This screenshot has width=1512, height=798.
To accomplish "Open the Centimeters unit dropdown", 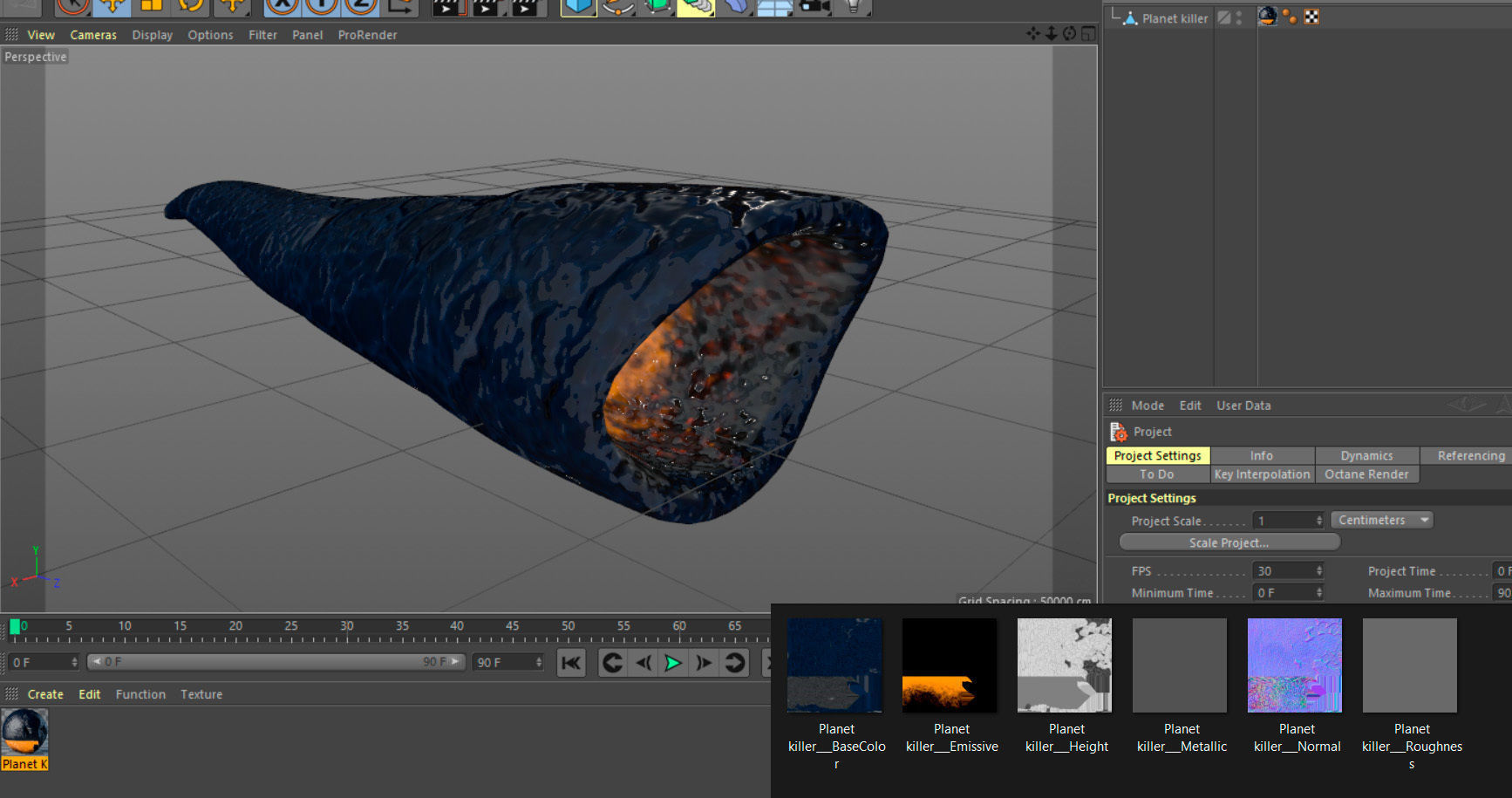I will [x=1382, y=520].
